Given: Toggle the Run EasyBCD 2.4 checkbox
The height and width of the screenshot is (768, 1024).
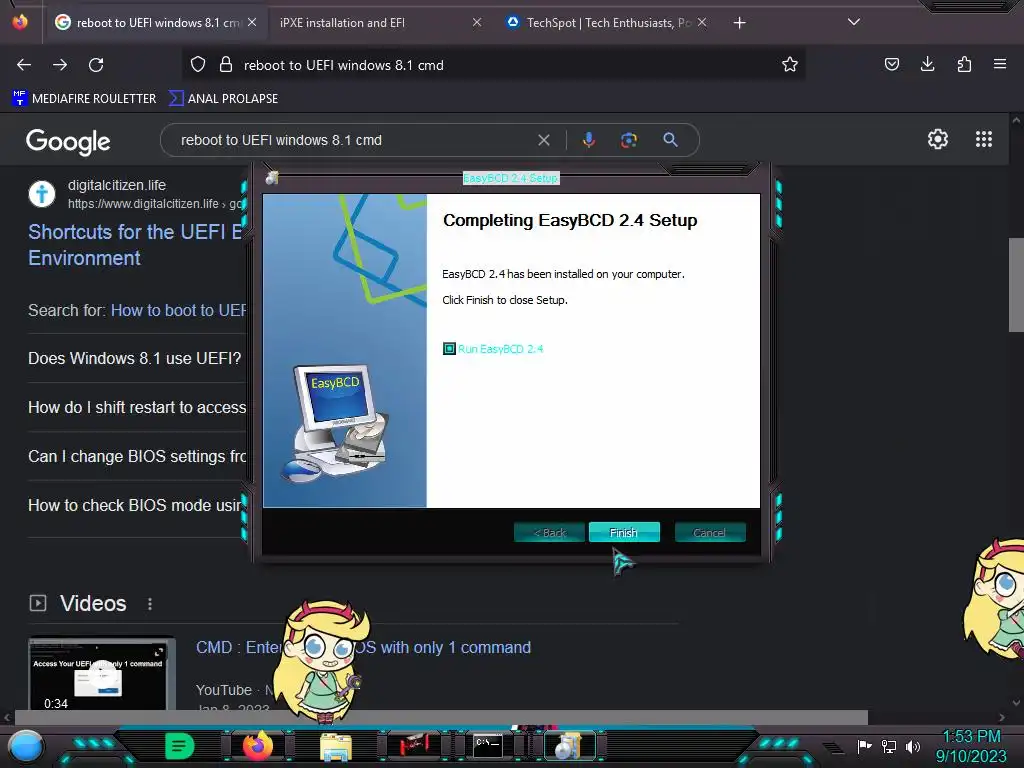Looking at the screenshot, I should pyautogui.click(x=449, y=349).
